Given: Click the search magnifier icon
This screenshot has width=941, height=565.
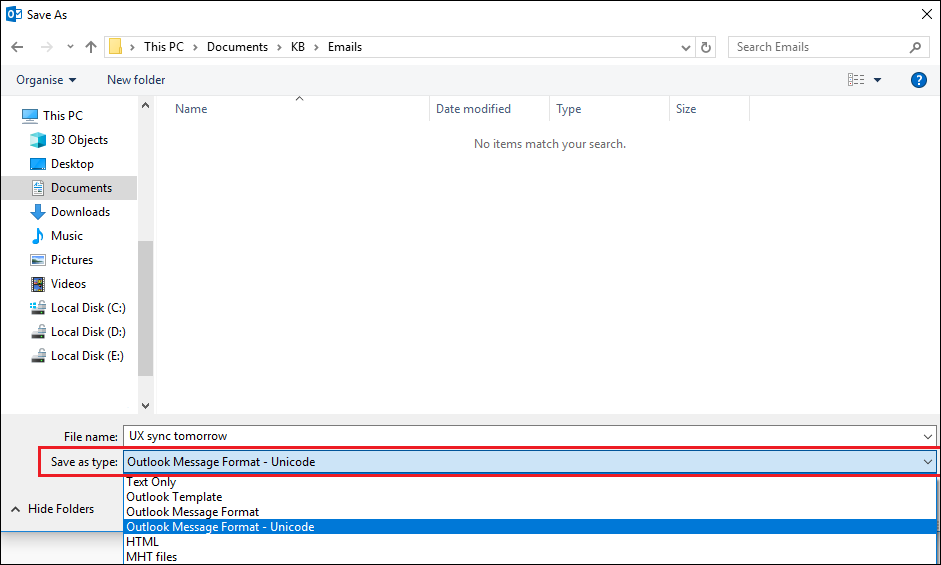Looking at the screenshot, I should 915,47.
